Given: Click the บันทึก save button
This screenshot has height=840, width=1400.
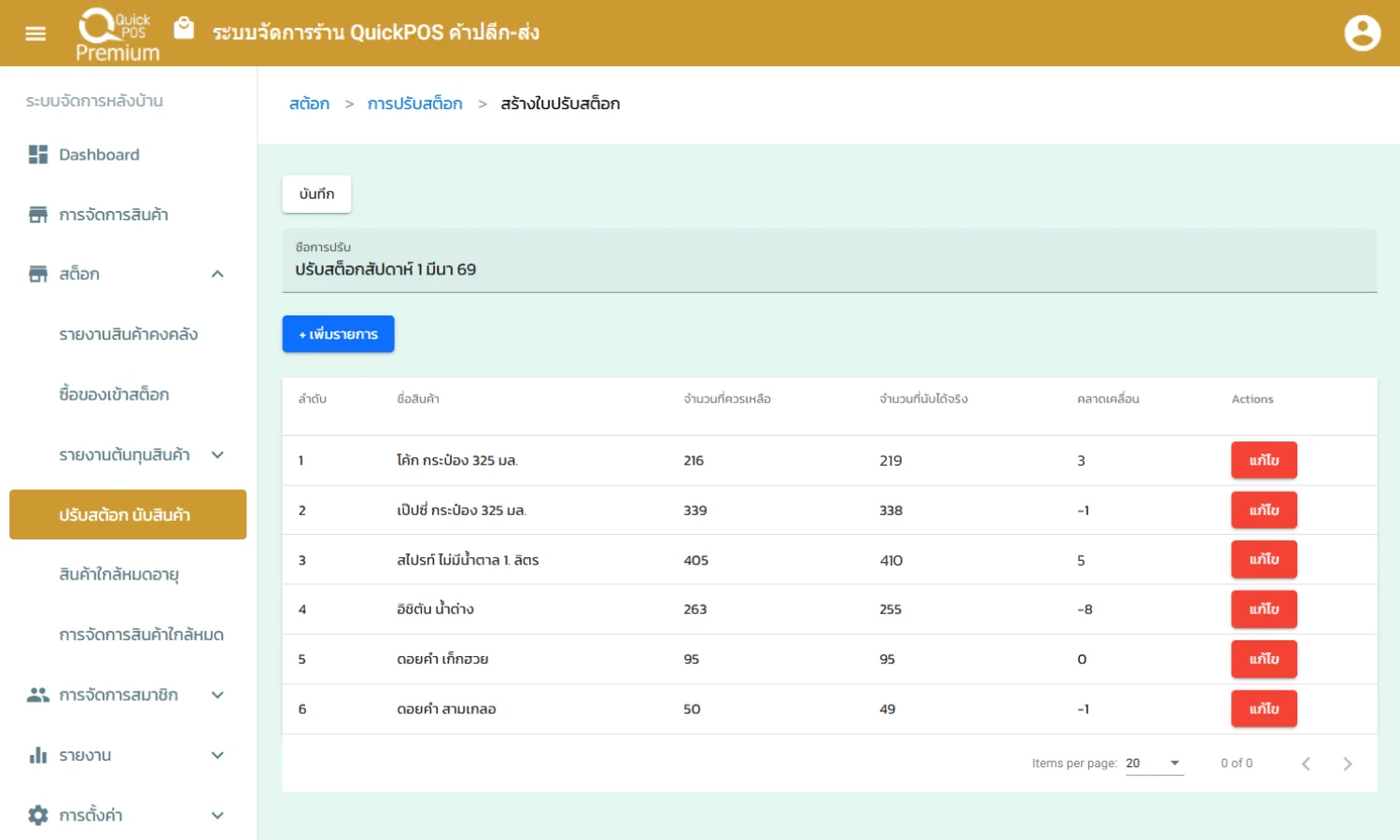Looking at the screenshot, I should point(316,194).
